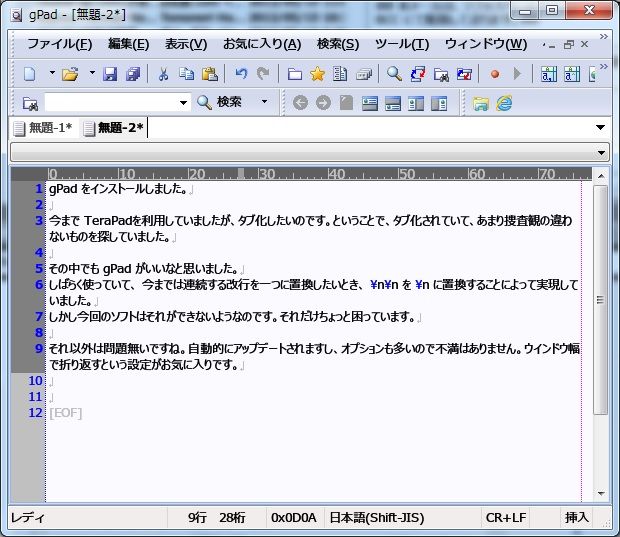Screen dimensions: 620x537
Task: Click the yellow star favorites icon
Action: click(x=318, y=74)
